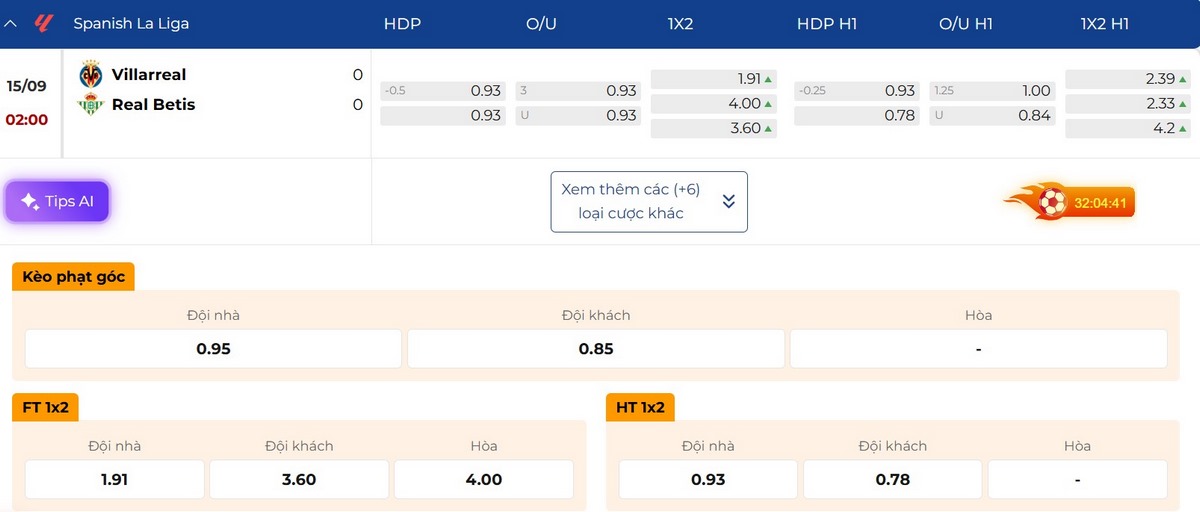Pick 1X2 H1 odds 4.2

click(1128, 128)
